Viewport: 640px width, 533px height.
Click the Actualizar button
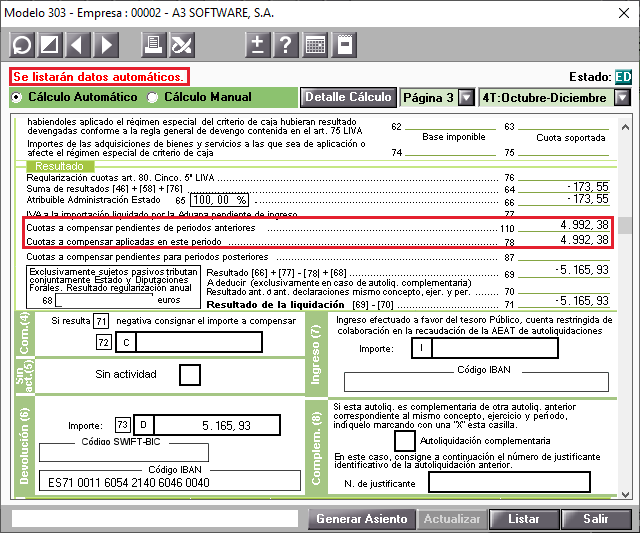[452, 519]
